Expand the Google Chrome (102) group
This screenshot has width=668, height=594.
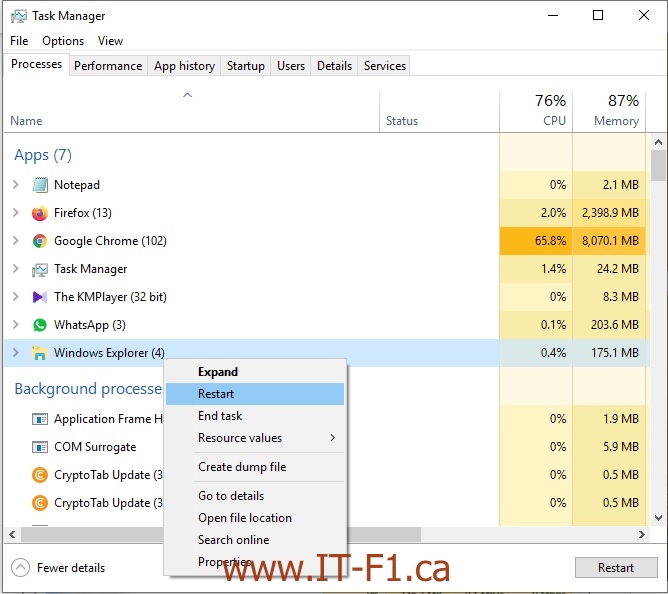pyautogui.click(x=16, y=241)
